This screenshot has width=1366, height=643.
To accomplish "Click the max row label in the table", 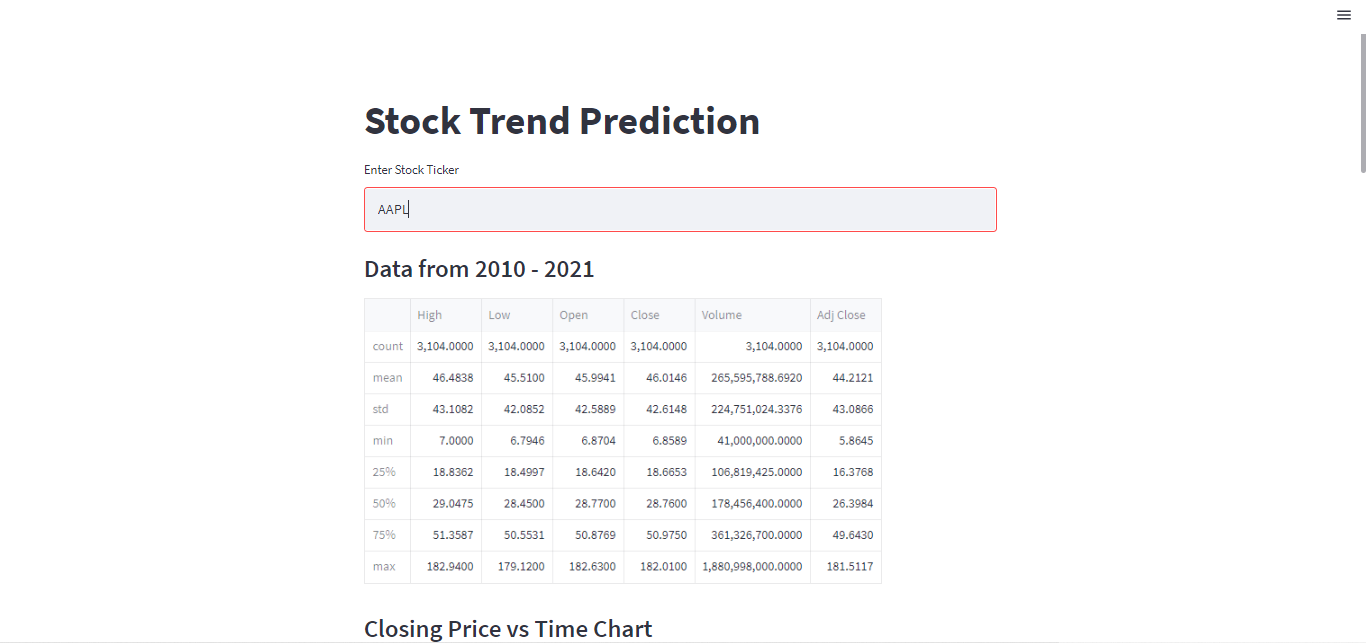I will 383,566.
